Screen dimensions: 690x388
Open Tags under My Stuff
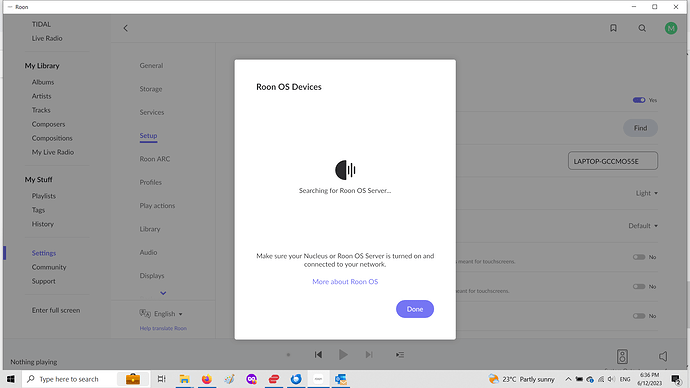(x=38, y=210)
